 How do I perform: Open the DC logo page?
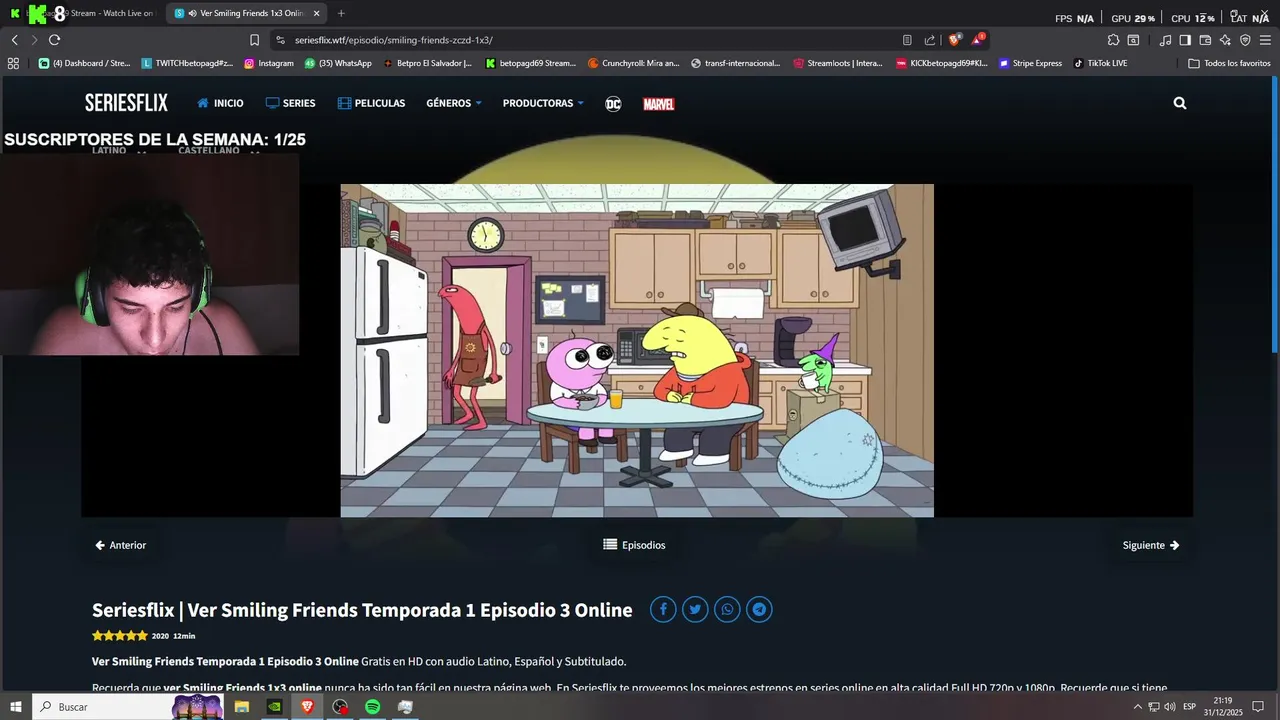coord(613,104)
